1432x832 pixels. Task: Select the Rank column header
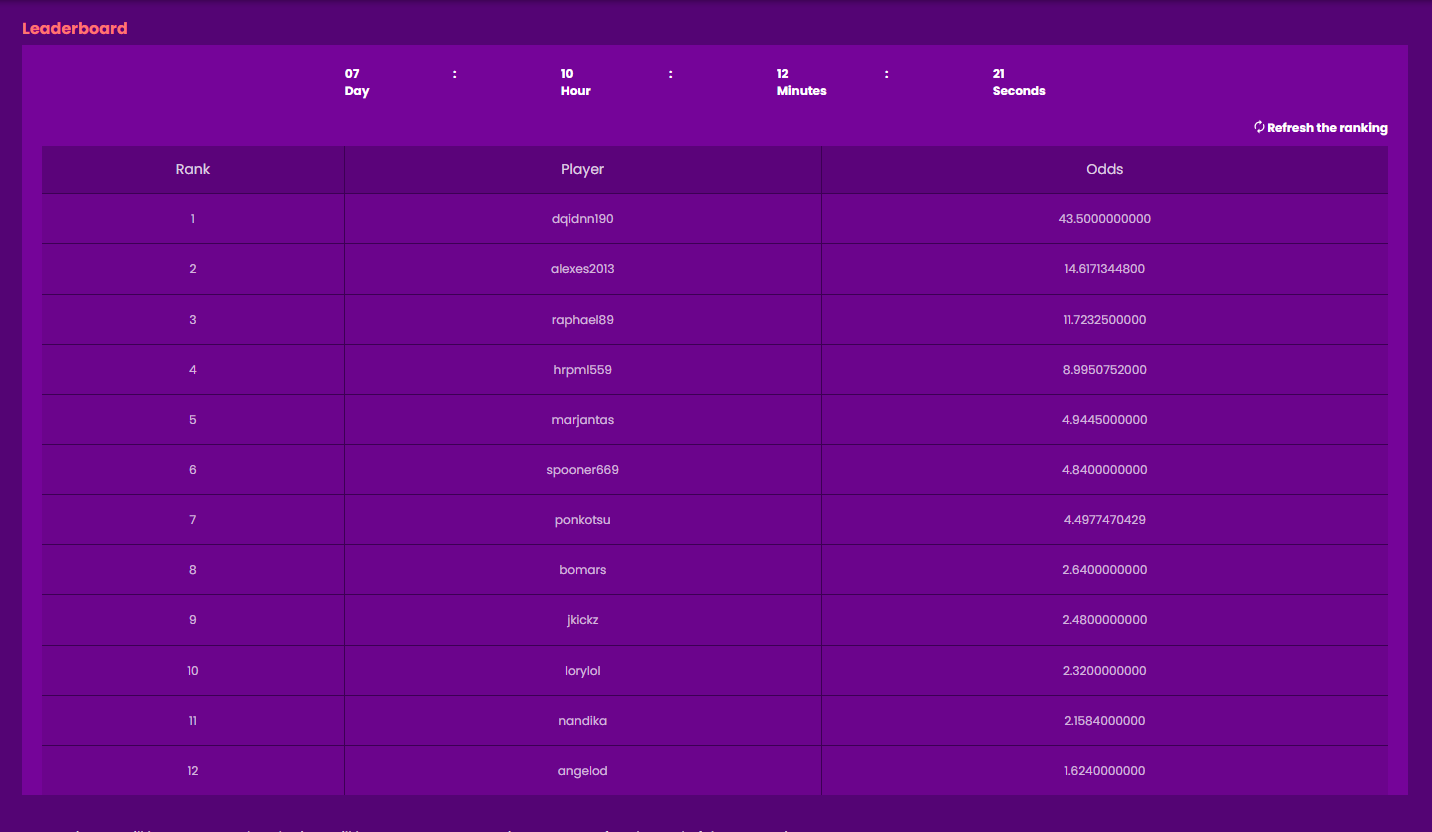coord(193,169)
